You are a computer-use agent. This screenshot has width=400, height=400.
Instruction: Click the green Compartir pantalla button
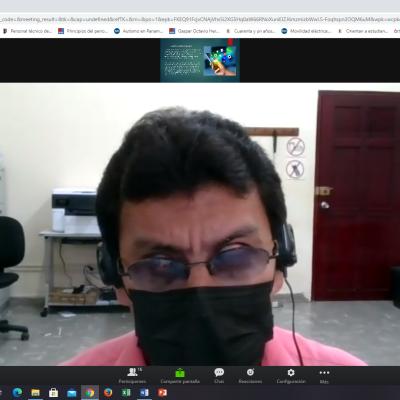click(180, 375)
